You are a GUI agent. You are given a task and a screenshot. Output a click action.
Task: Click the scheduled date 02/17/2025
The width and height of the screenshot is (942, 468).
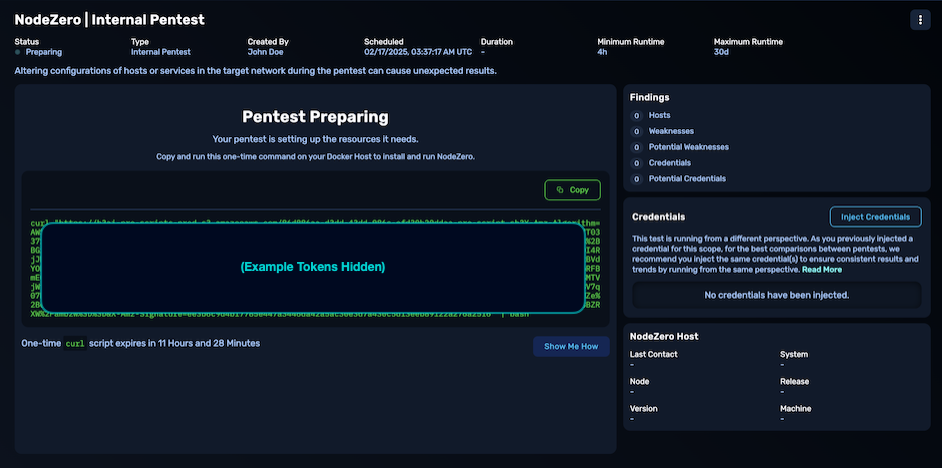click(x=418, y=52)
